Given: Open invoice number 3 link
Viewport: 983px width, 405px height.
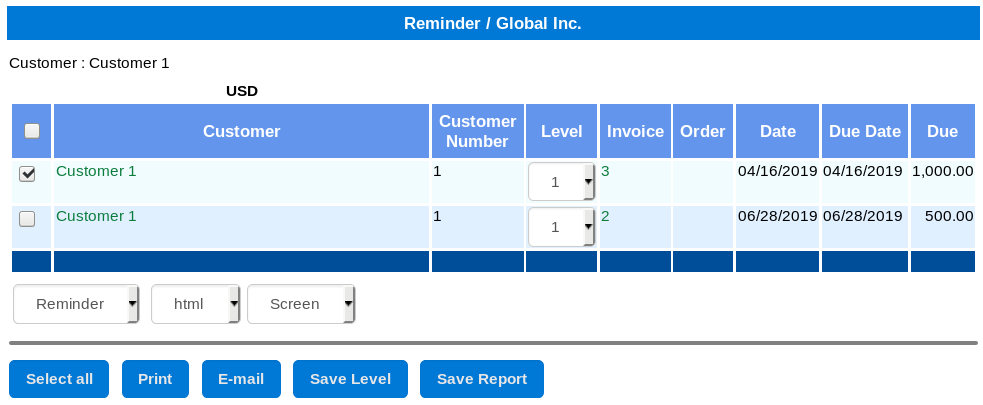Looking at the screenshot, I should (x=605, y=171).
